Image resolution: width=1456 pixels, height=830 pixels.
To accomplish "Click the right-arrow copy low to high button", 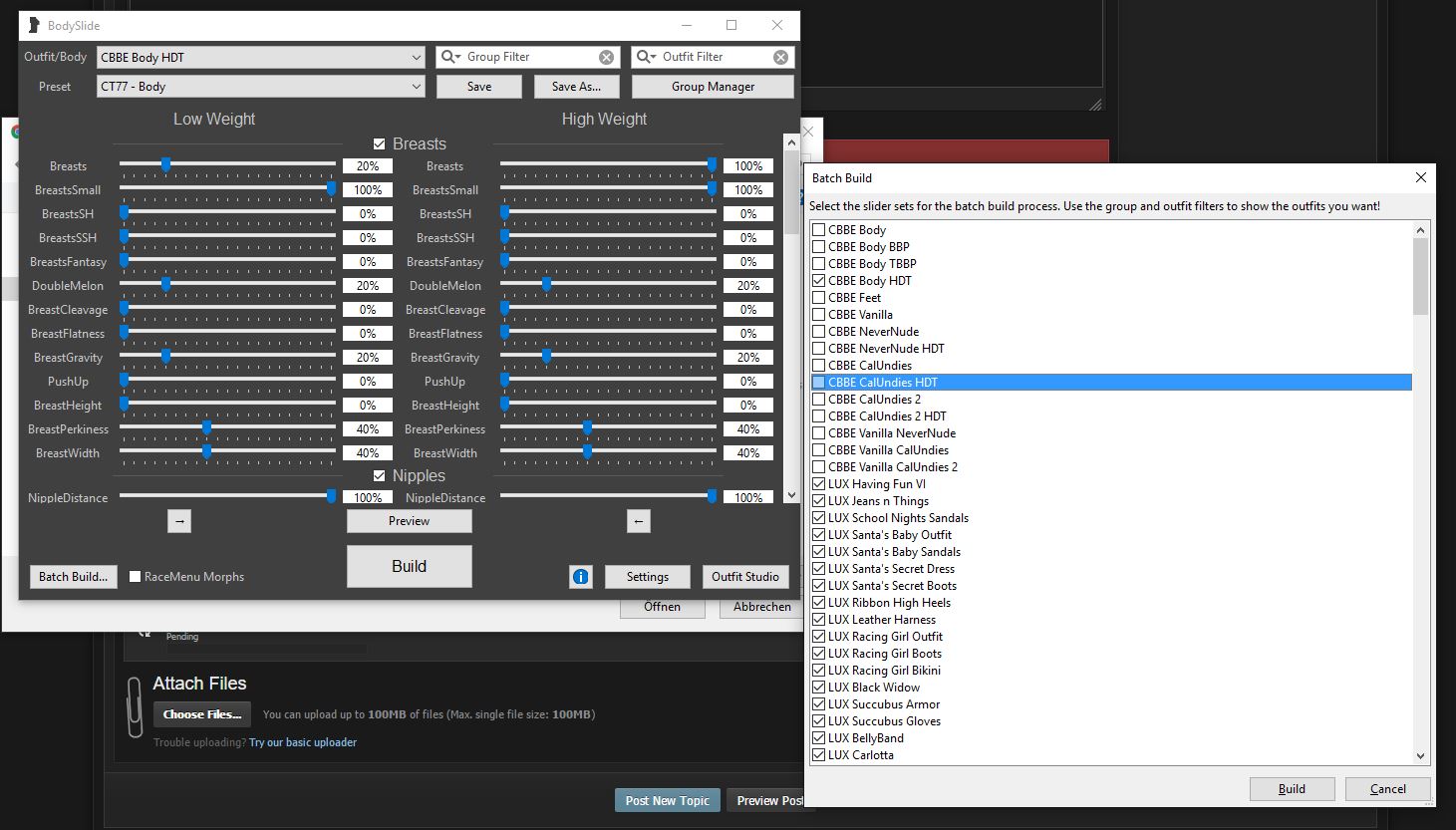I will click(x=179, y=520).
